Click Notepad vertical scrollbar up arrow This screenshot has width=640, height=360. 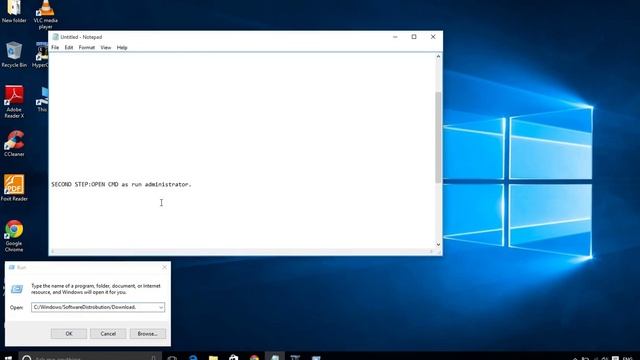438,56
